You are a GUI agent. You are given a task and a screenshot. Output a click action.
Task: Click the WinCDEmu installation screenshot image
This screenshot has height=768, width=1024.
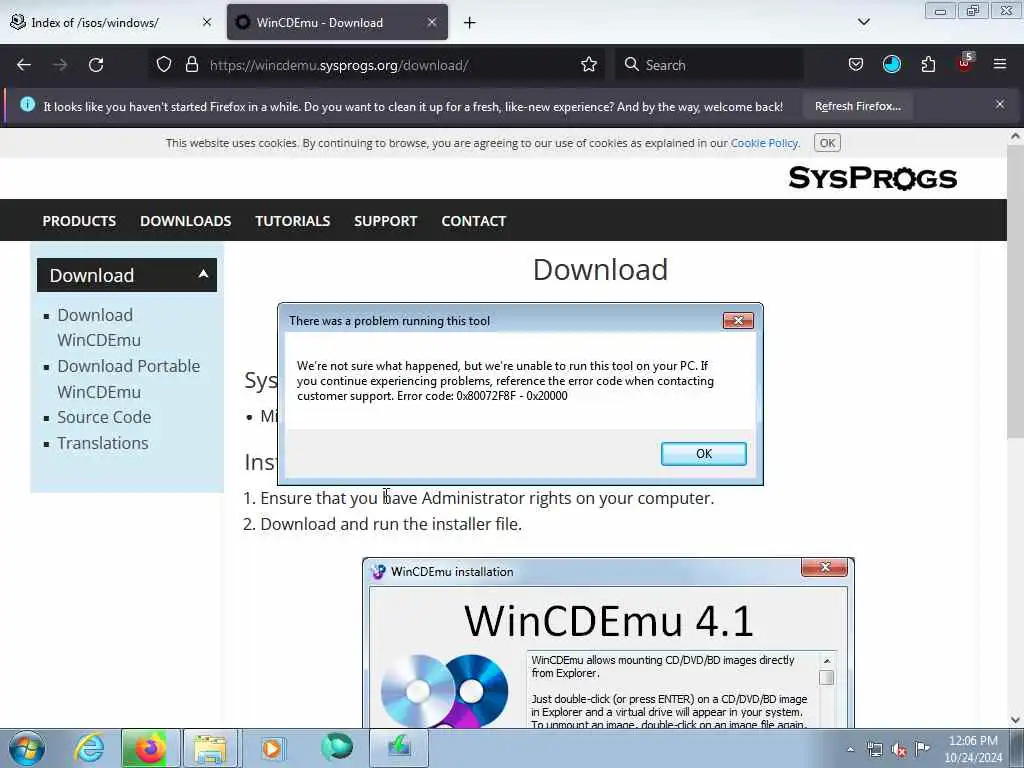608,643
